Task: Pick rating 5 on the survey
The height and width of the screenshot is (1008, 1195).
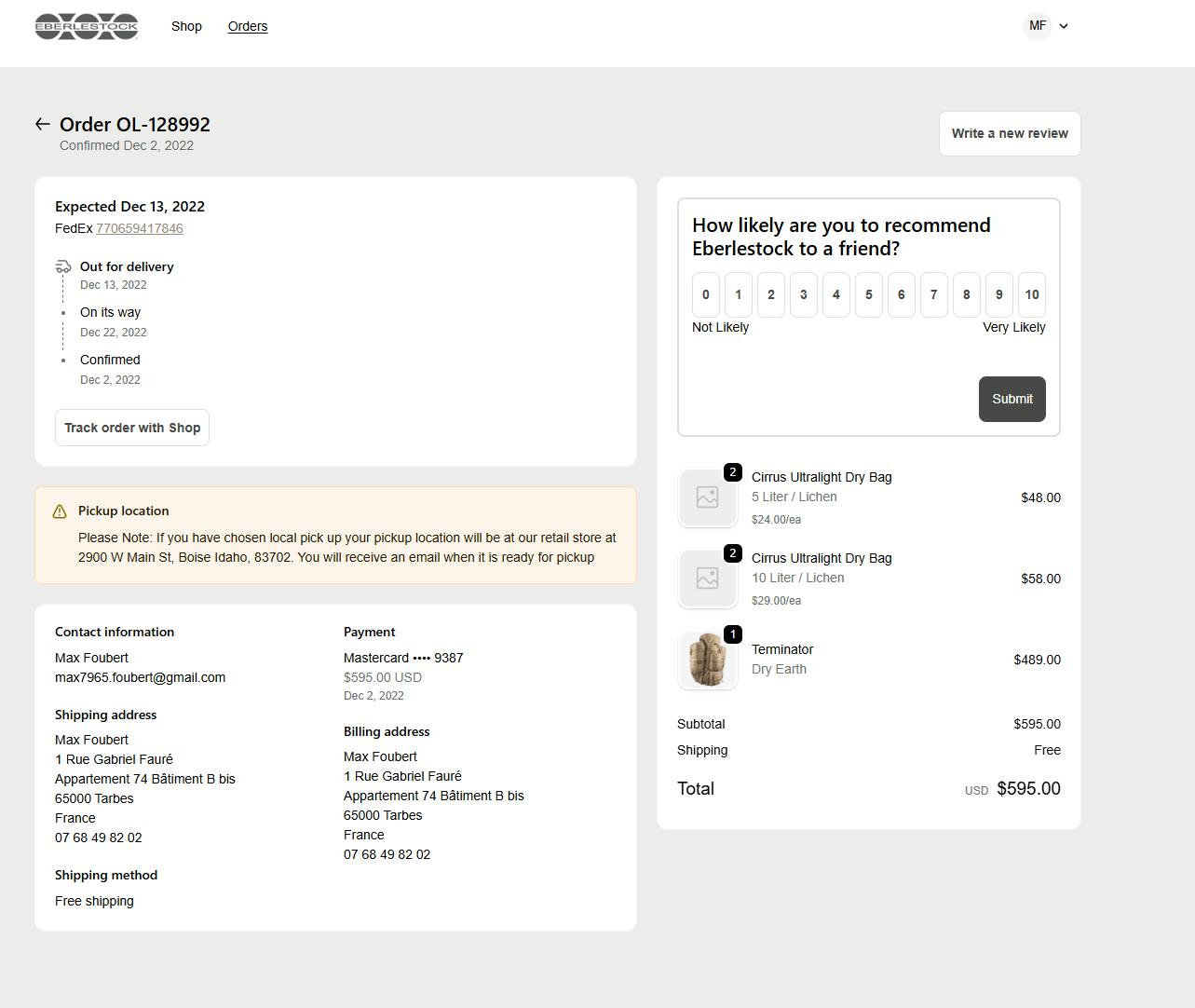Action: 868,294
